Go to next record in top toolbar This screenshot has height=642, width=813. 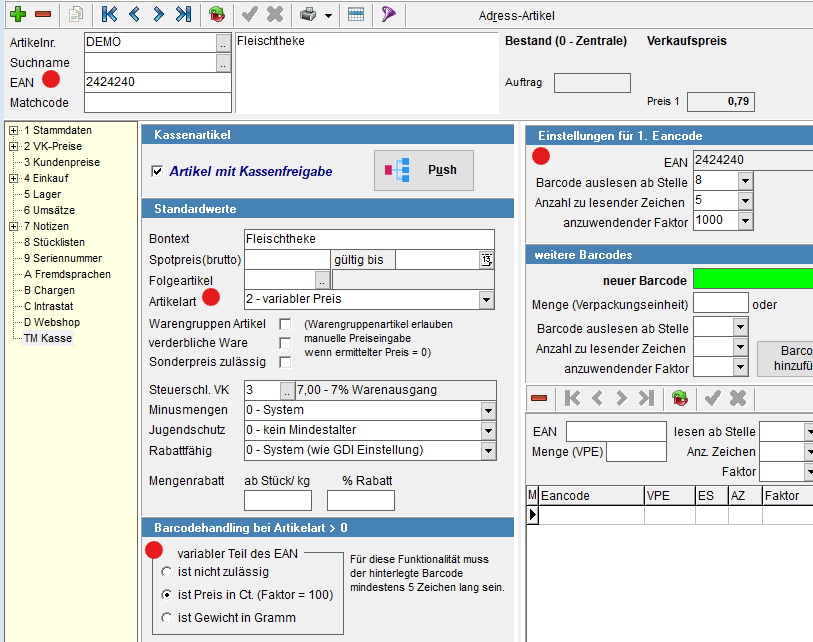(x=158, y=14)
